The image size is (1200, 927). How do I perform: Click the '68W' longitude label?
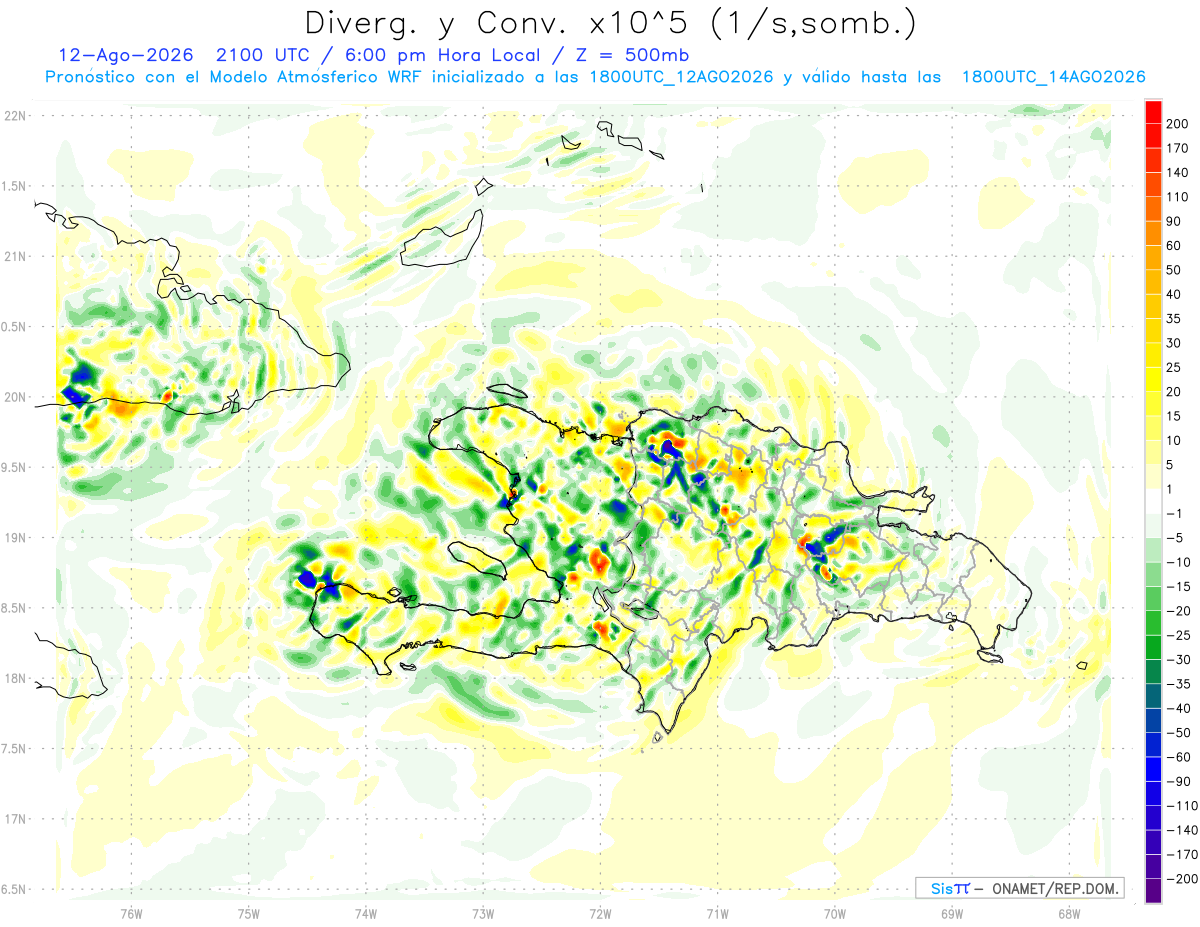pos(1068,912)
